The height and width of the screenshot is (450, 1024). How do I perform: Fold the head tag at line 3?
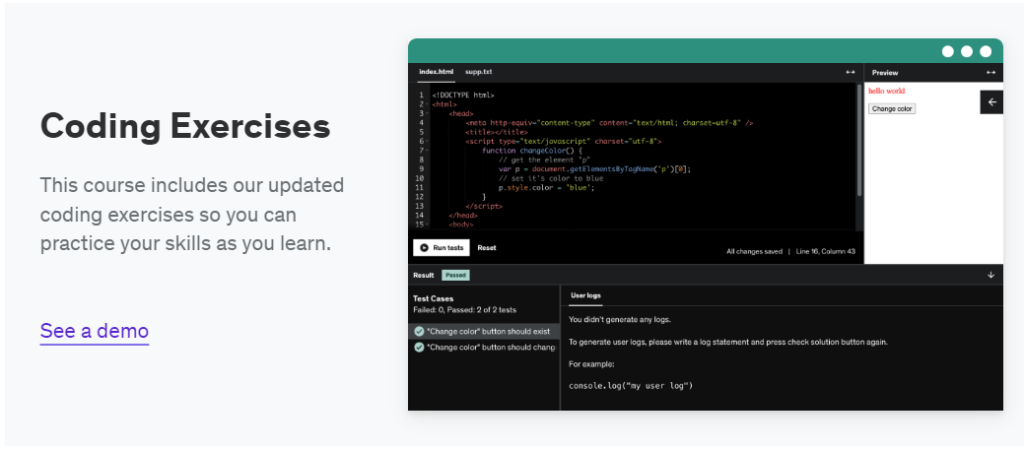tap(427, 113)
